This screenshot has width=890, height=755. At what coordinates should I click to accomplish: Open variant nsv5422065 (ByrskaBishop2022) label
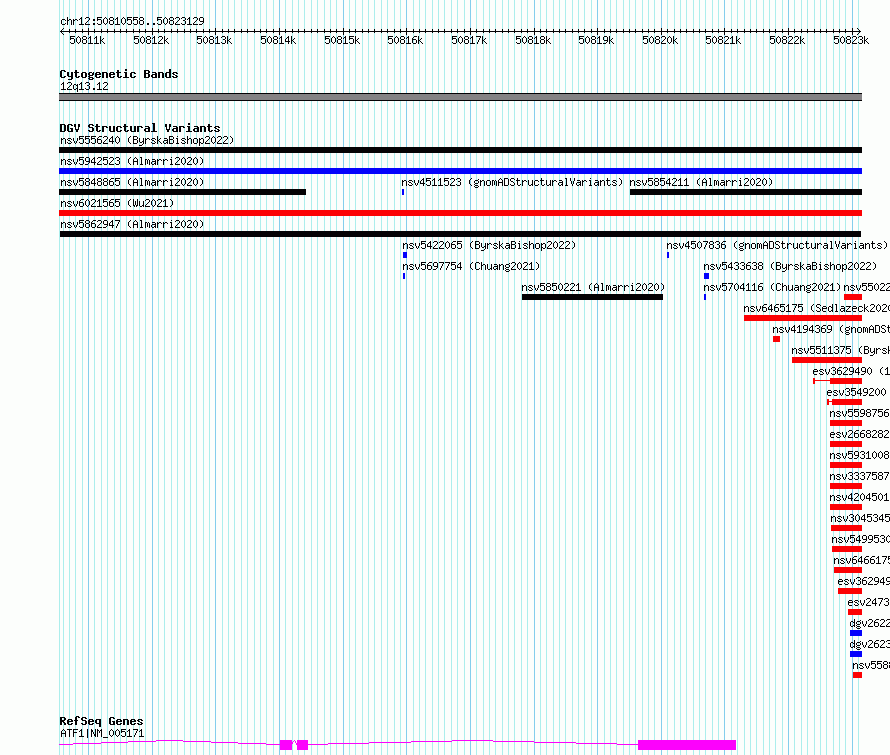[489, 245]
